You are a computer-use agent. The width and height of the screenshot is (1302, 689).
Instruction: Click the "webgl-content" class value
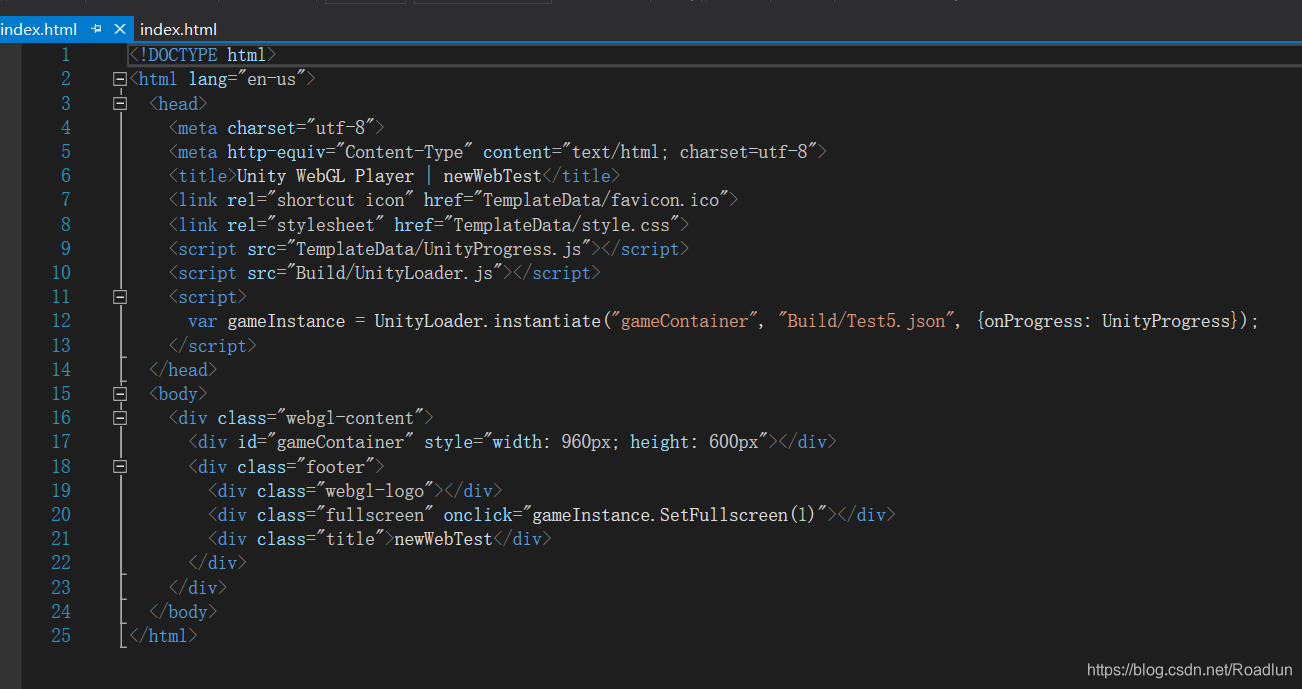tap(350, 418)
